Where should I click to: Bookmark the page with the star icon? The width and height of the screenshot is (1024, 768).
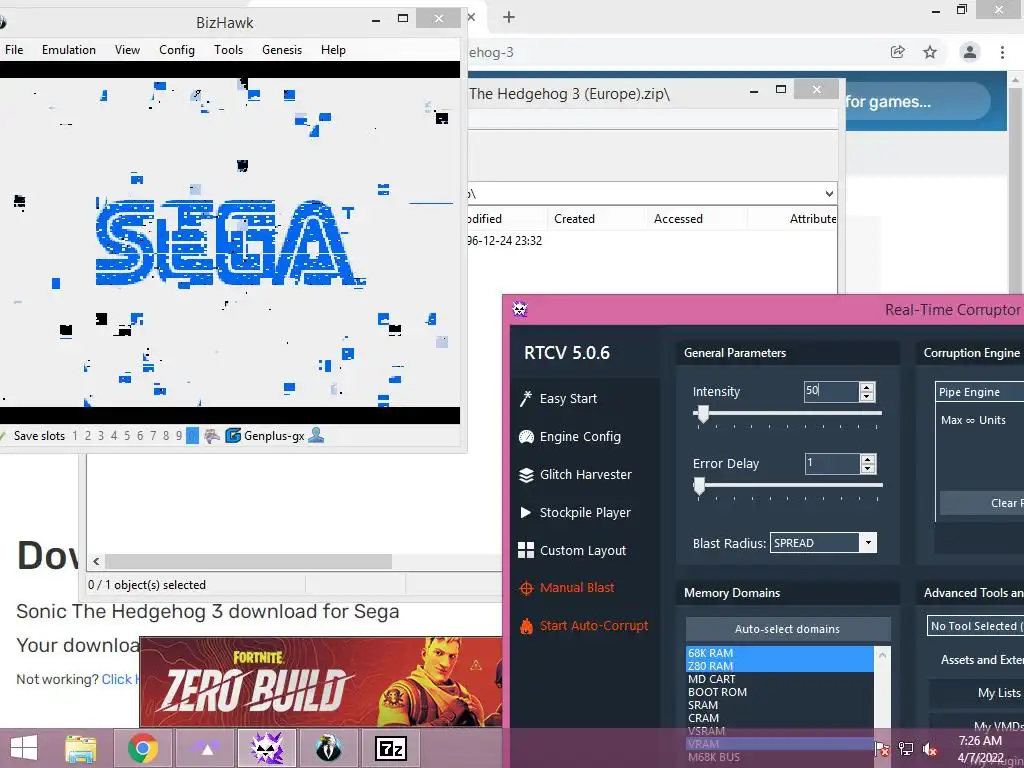[930, 52]
